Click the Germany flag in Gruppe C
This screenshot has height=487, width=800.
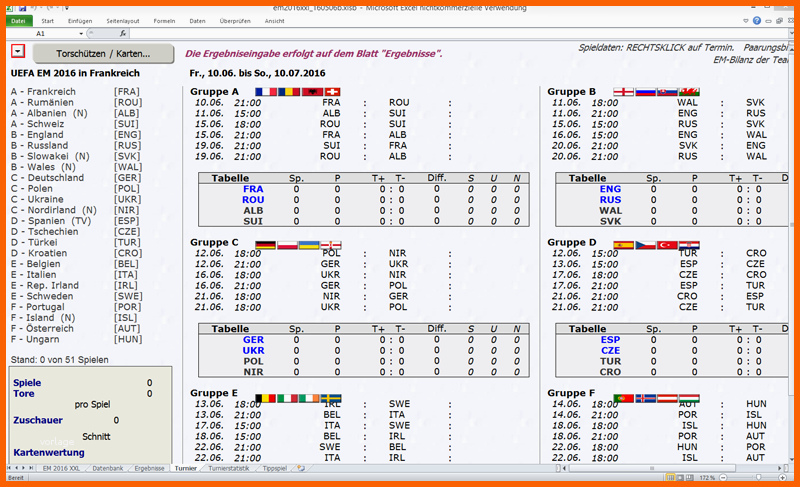tap(265, 244)
